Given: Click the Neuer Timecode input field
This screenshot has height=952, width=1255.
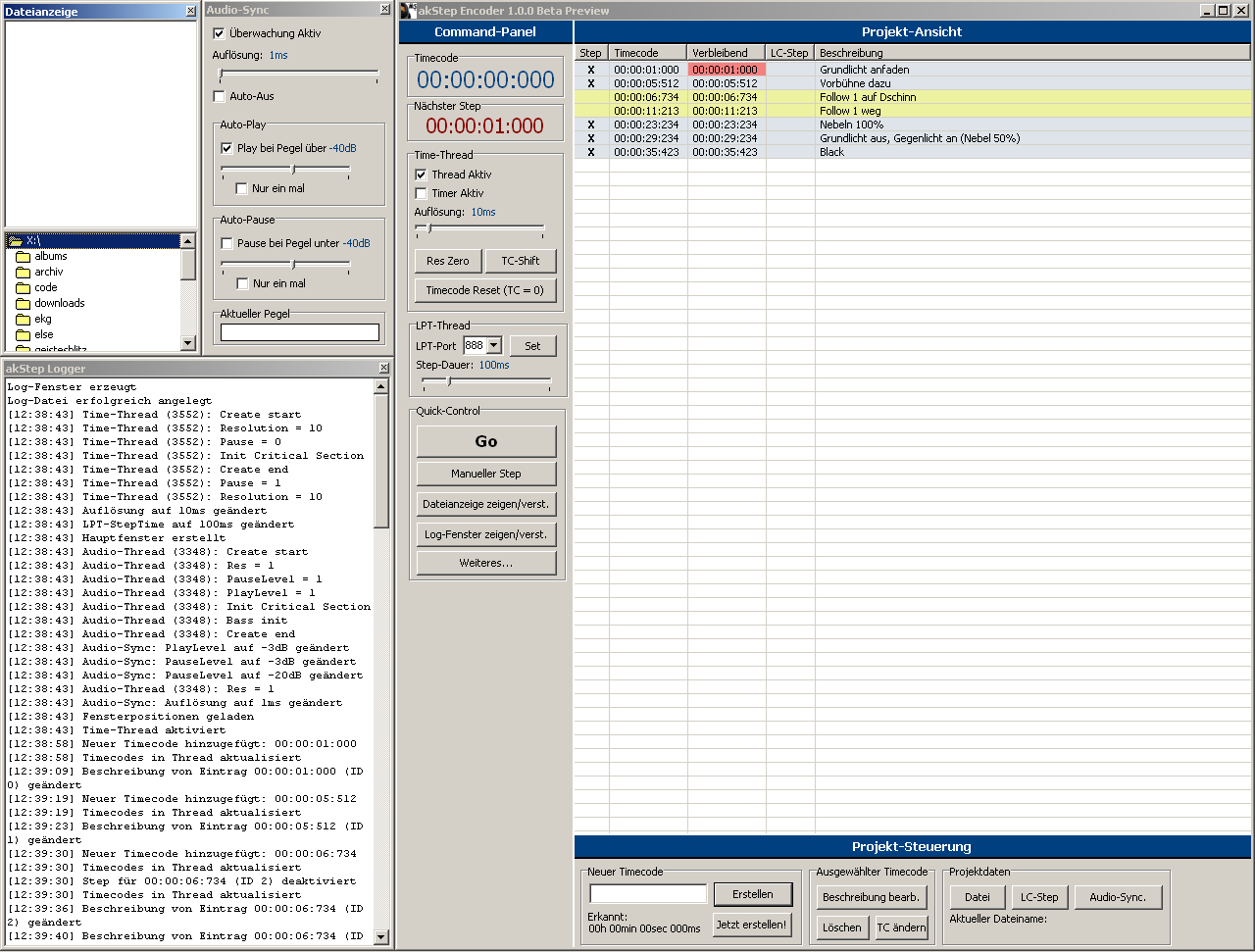Looking at the screenshot, I should tap(648, 893).
